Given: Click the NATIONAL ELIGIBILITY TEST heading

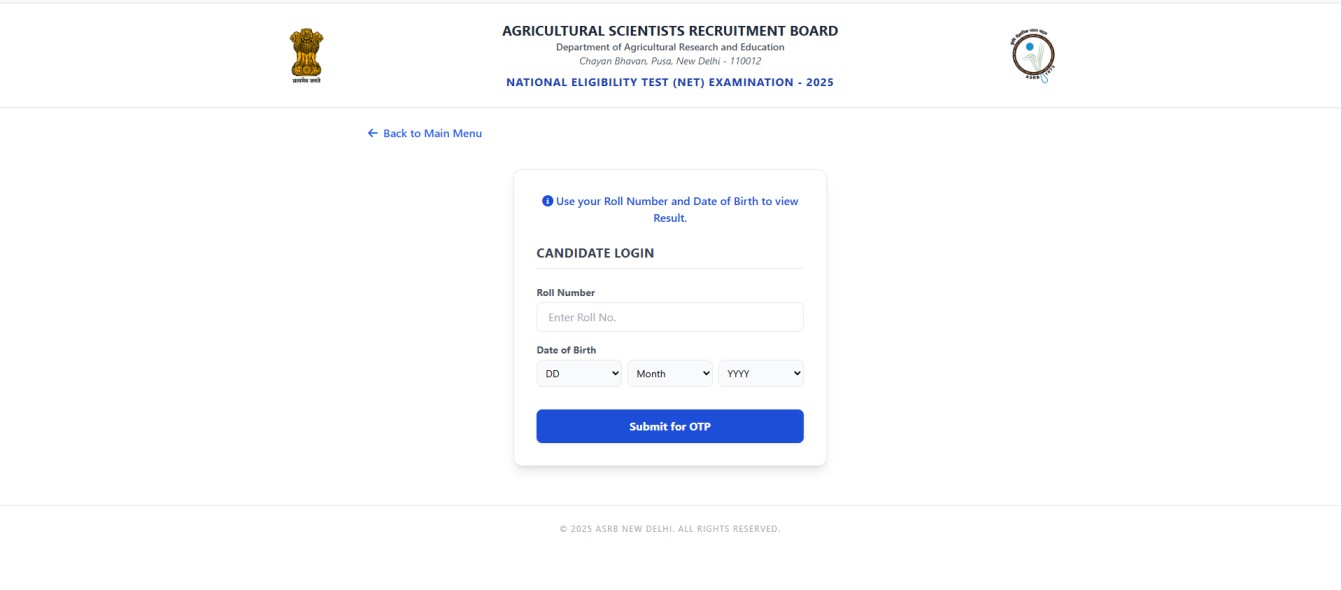Looking at the screenshot, I should (670, 82).
